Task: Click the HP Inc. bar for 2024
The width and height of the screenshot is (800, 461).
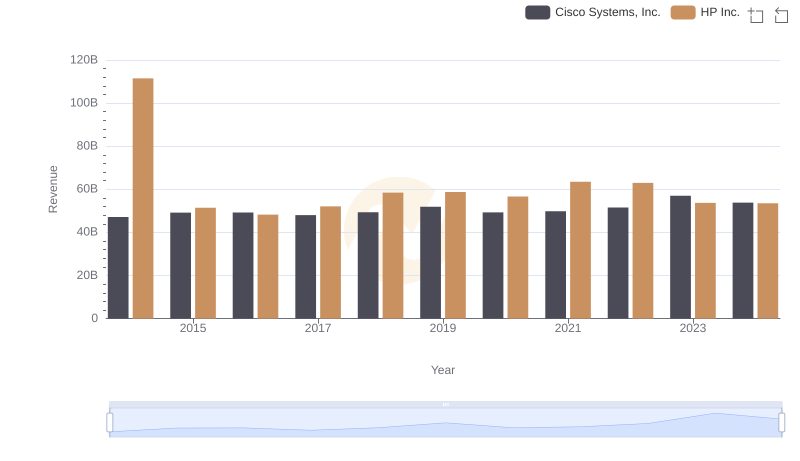Action: point(768,261)
